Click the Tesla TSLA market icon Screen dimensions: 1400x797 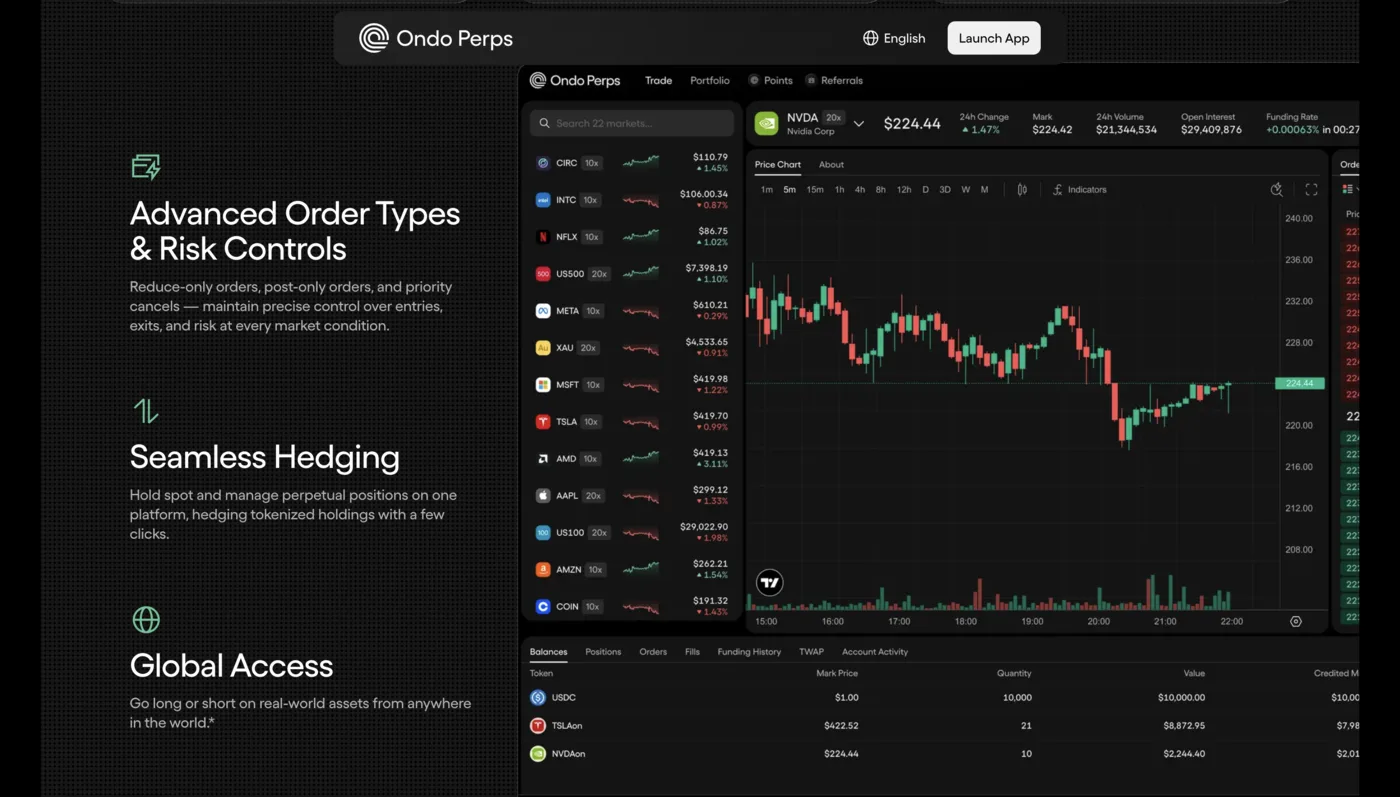[x=543, y=422]
